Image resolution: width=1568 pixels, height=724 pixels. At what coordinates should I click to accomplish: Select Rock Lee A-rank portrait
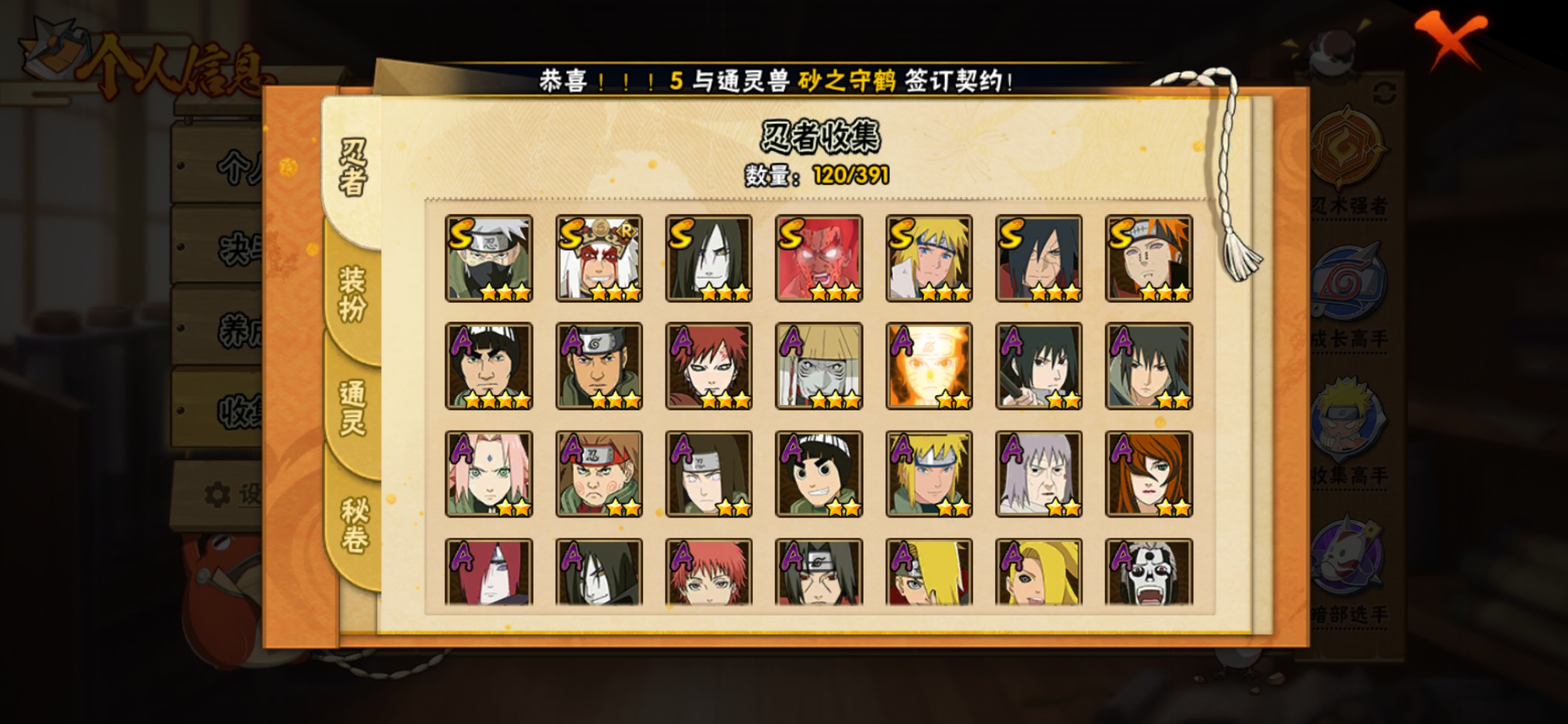click(819, 474)
